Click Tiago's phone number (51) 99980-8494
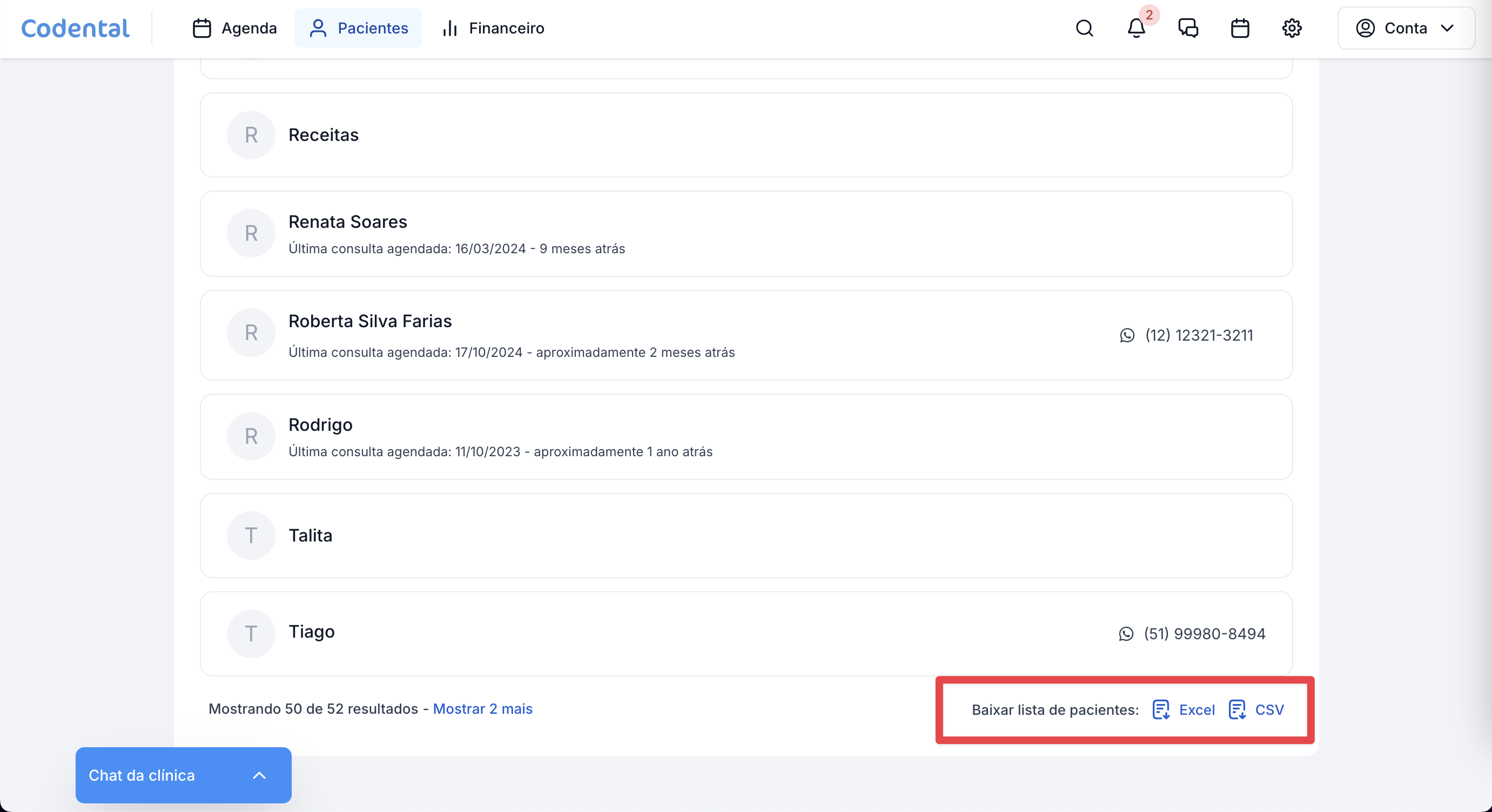The width and height of the screenshot is (1492, 812). coord(1204,634)
